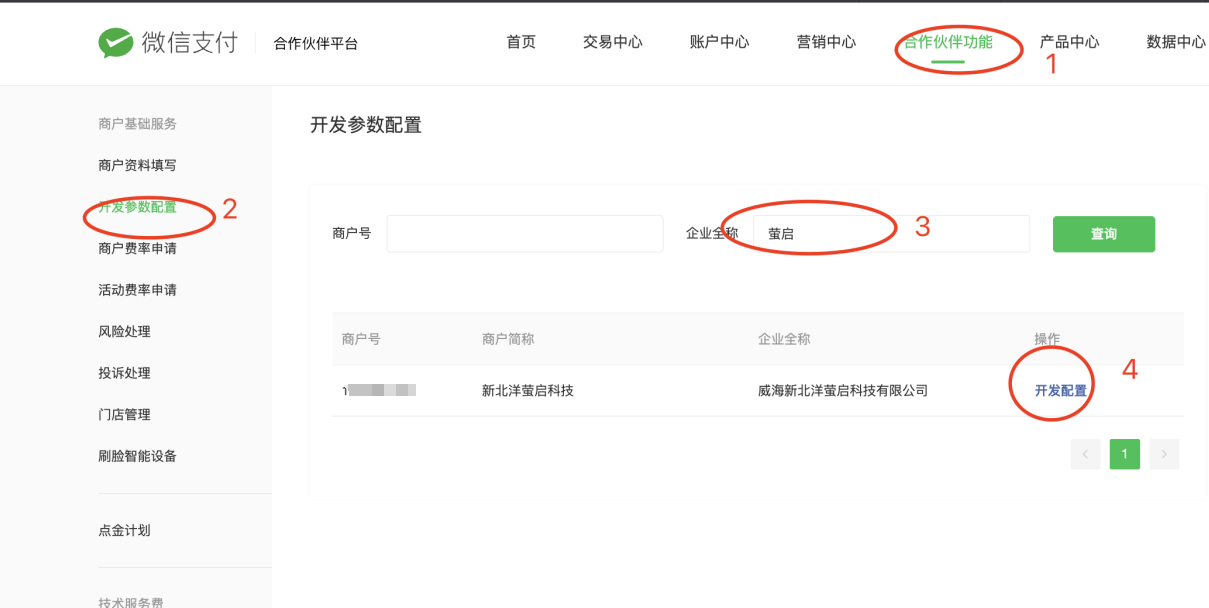Click 商户基础服务 sidebar heading
The image size is (1209, 608).
point(137,124)
